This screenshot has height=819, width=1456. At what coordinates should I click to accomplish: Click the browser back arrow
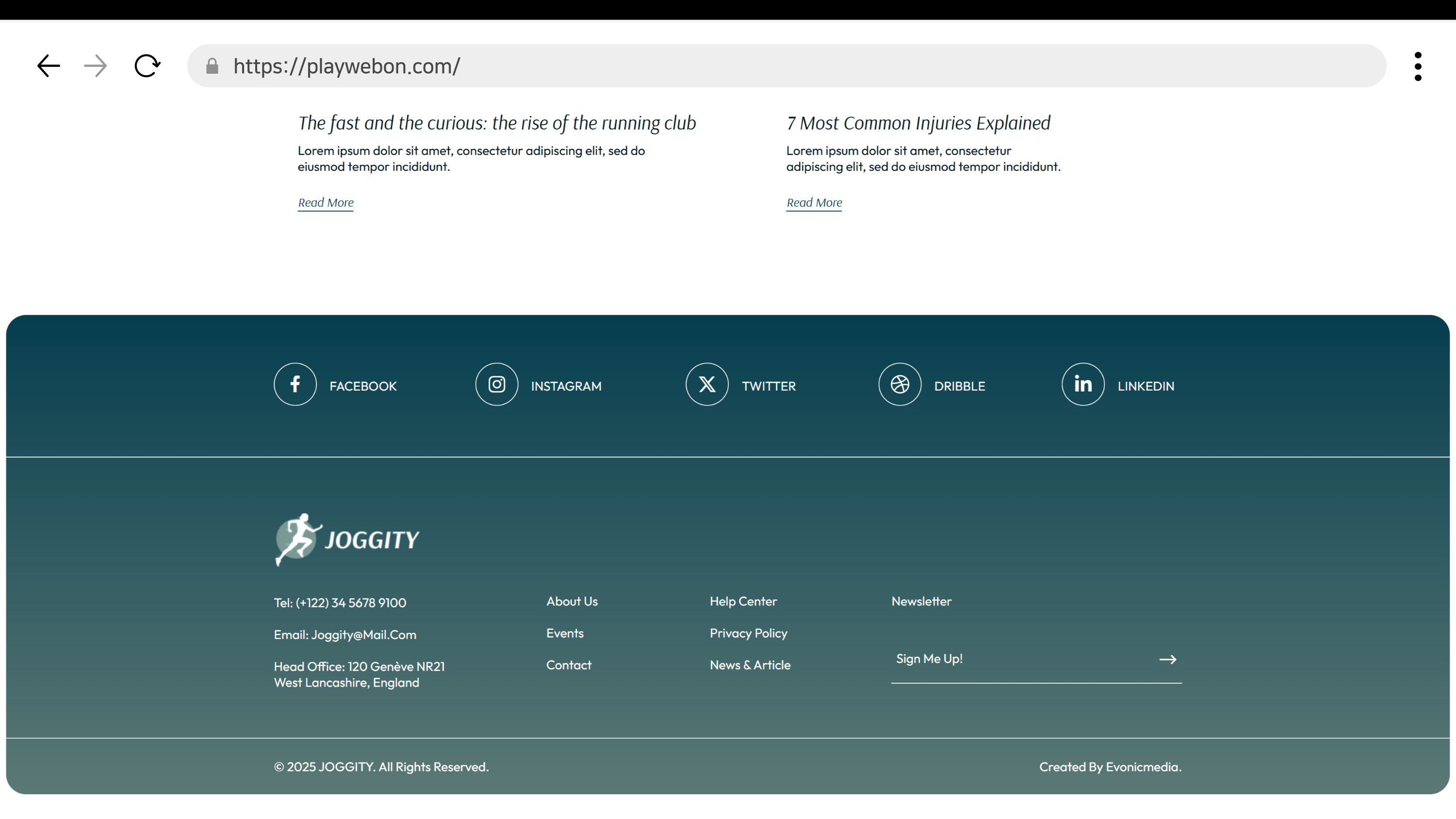point(49,66)
